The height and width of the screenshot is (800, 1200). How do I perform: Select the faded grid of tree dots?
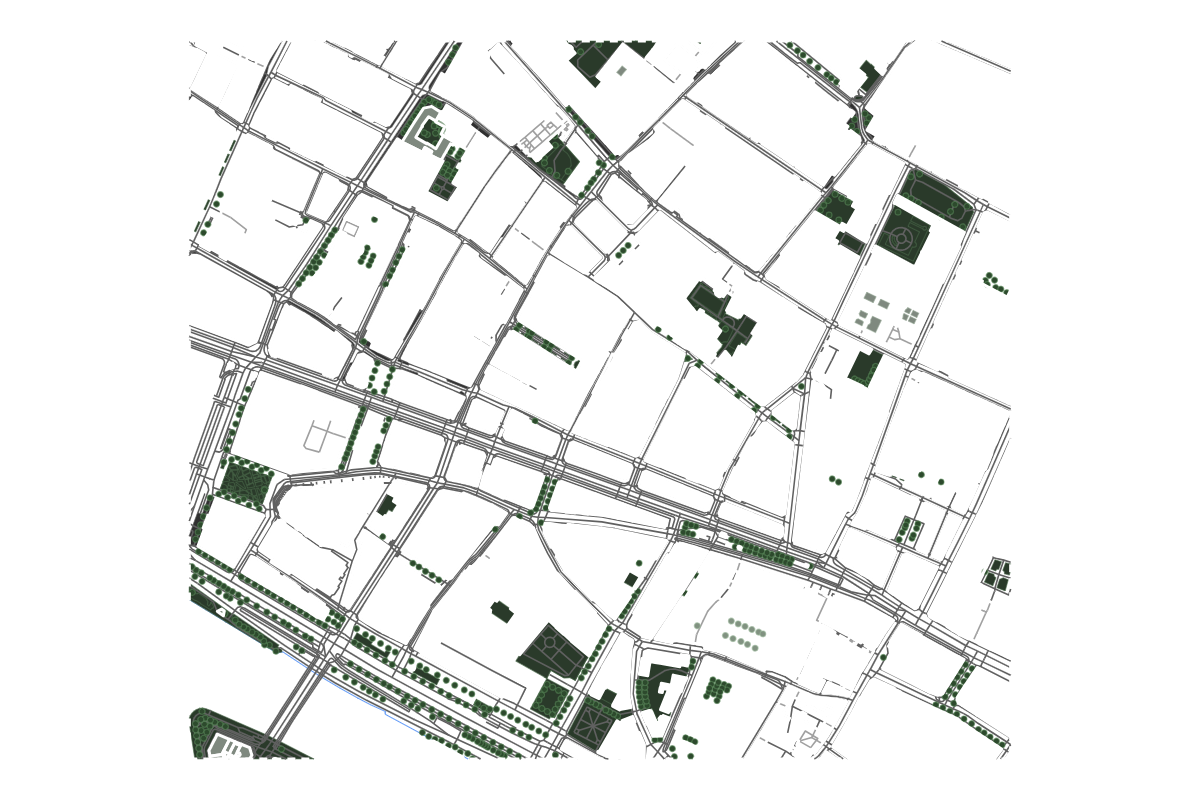tap(745, 634)
